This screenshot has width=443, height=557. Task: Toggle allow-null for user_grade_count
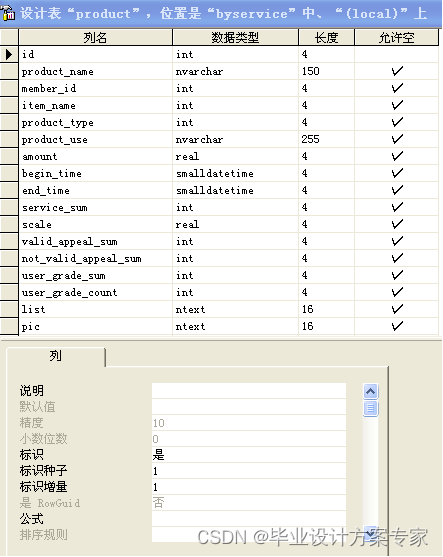coord(397,293)
